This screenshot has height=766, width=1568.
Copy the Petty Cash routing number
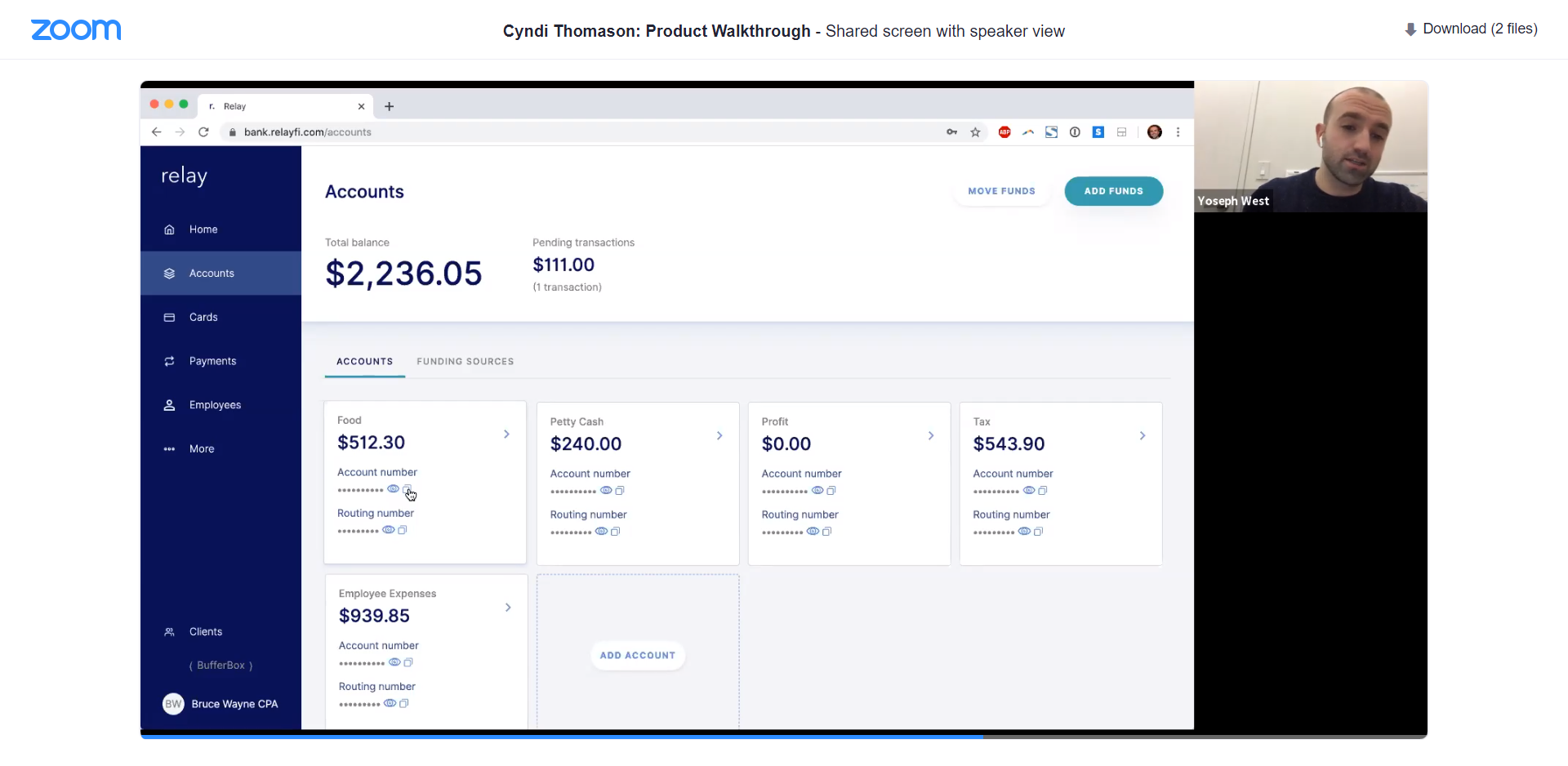616,532
